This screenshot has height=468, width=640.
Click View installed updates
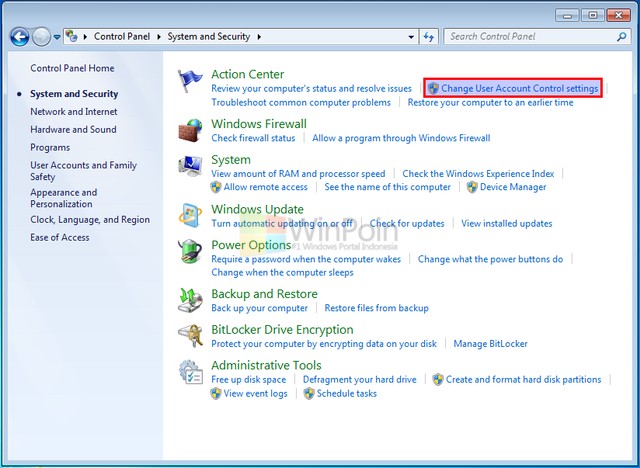click(x=507, y=224)
